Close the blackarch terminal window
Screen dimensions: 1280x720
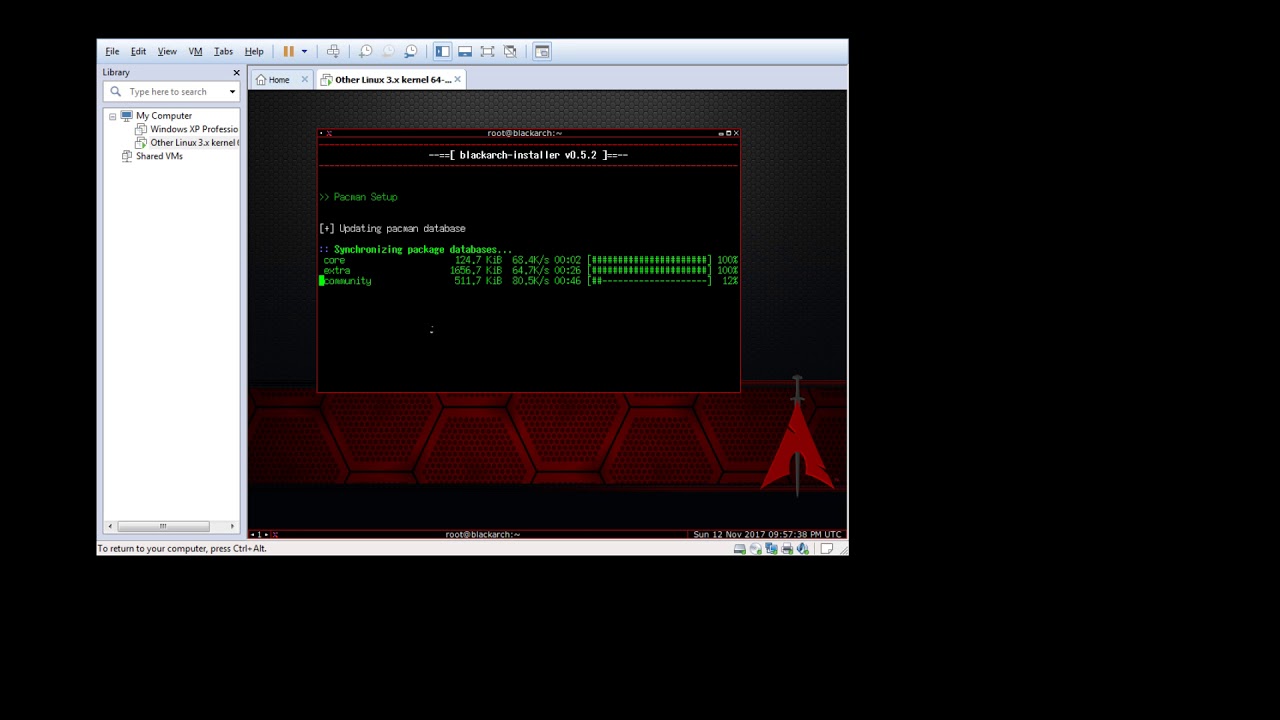click(736, 133)
